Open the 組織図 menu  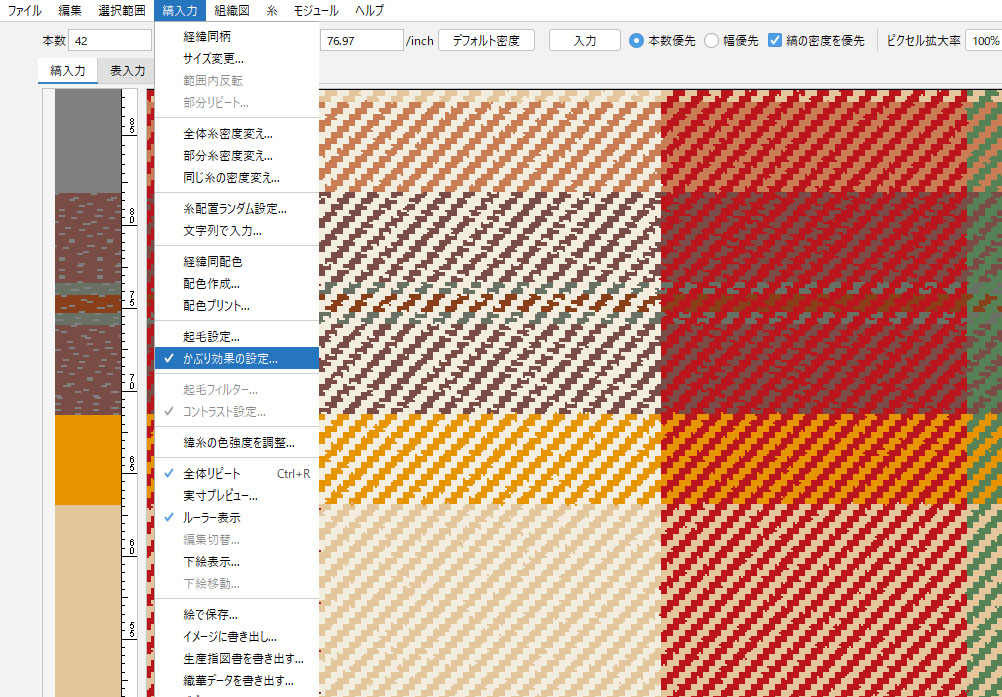coord(230,11)
